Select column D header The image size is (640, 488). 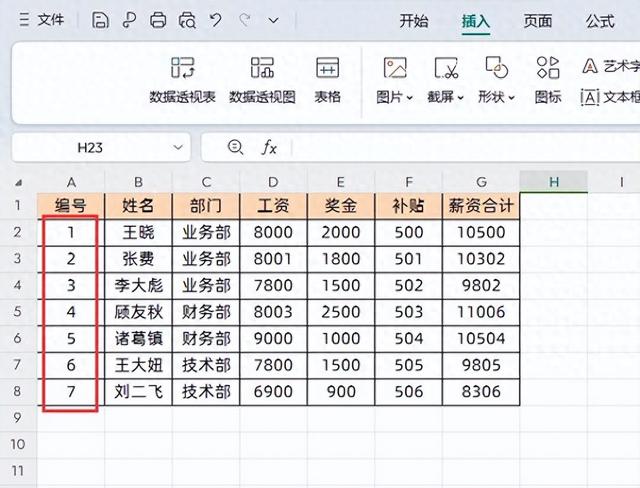click(273, 182)
